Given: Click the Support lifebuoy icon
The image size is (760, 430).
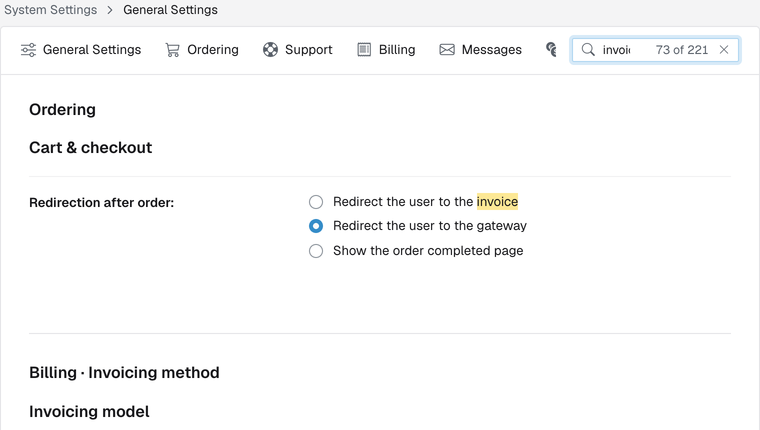Looking at the screenshot, I should click(270, 49).
